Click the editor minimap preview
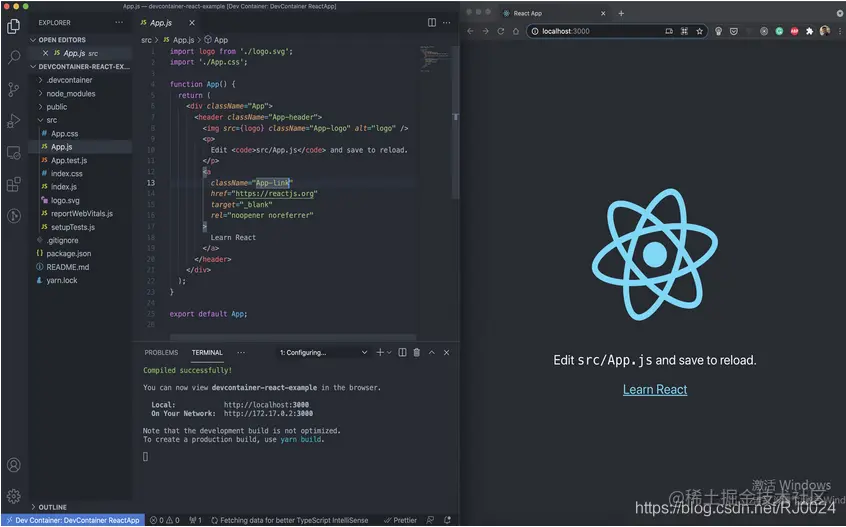This screenshot has height=527, width=846. point(435,59)
